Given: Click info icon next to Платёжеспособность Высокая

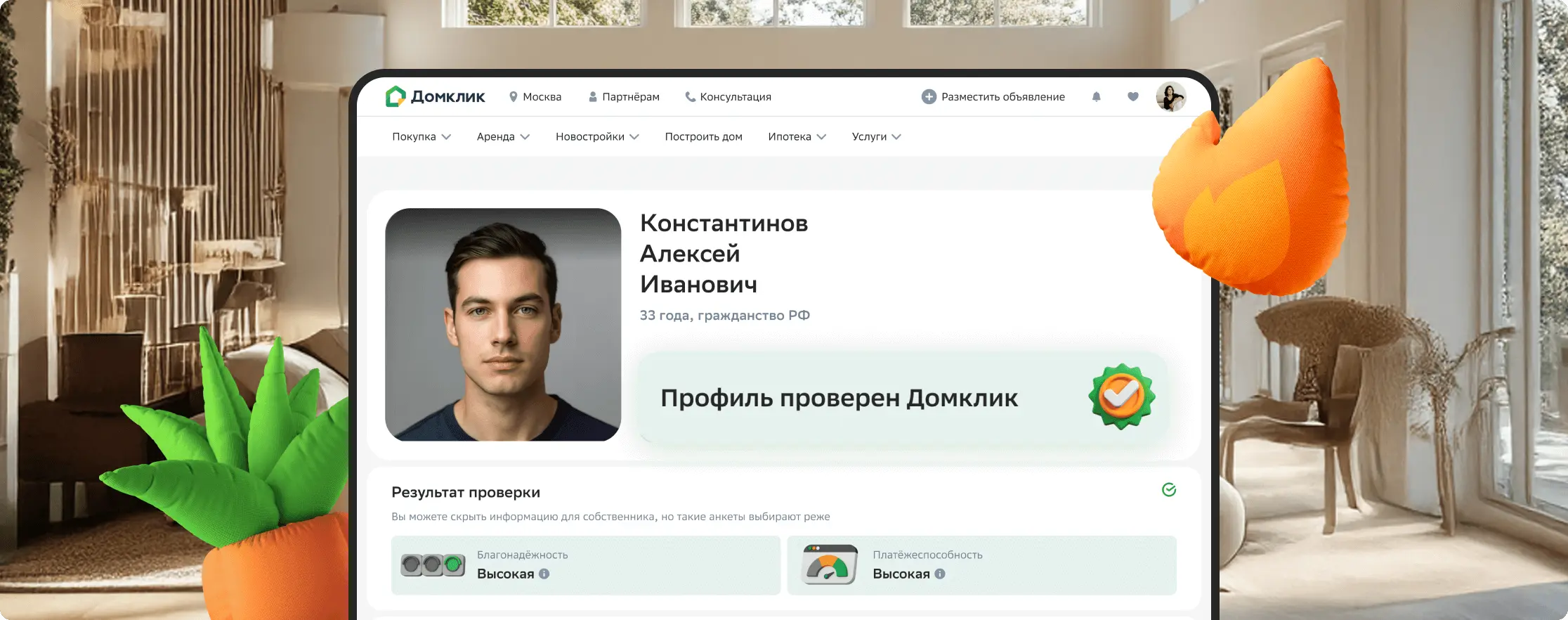Looking at the screenshot, I should [940, 574].
